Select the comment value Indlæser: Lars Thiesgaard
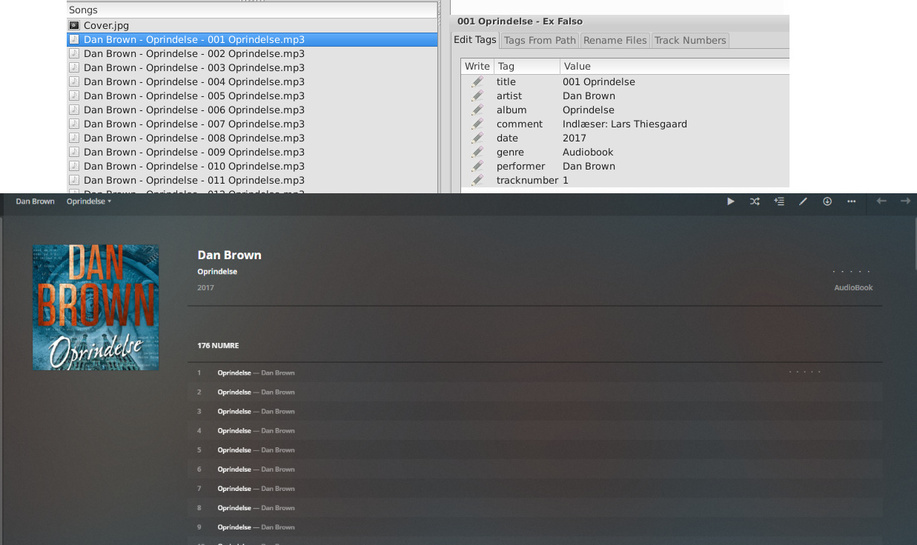The width and height of the screenshot is (917, 545). click(625, 124)
